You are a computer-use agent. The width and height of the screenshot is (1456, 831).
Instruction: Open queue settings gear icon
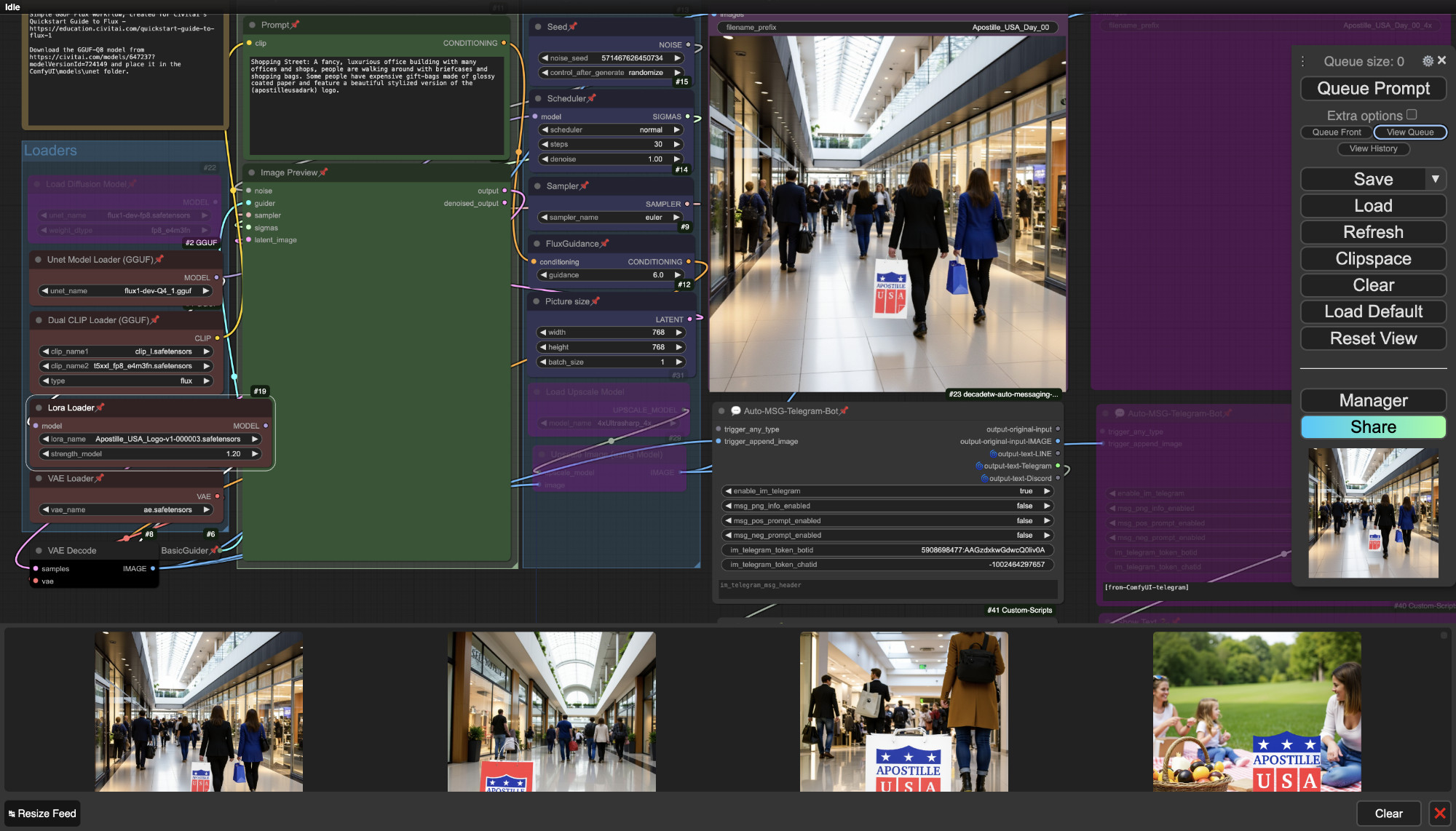pyautogui.click(x=1428, y=61)
